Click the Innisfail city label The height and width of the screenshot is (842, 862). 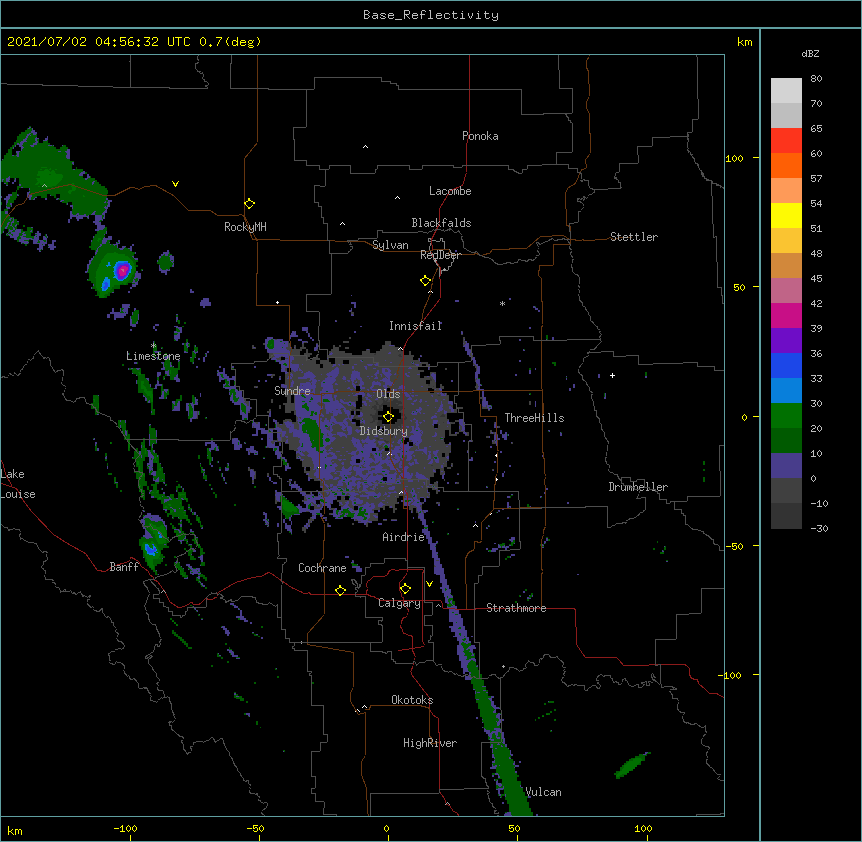pyautogui.click(x=416, y=326)
